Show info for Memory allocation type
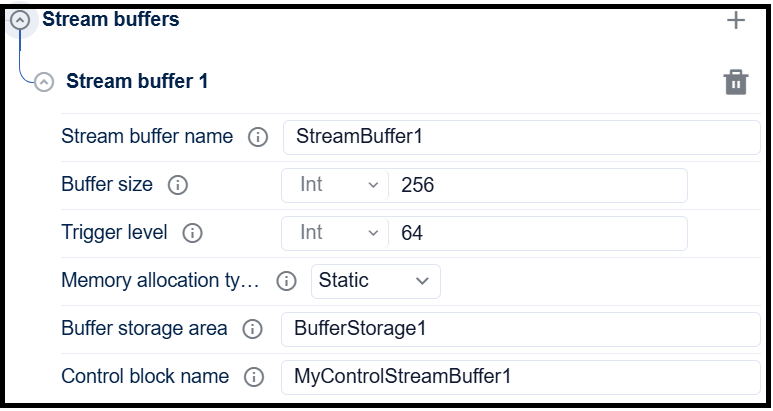773x411 pixels. (286, 281)
